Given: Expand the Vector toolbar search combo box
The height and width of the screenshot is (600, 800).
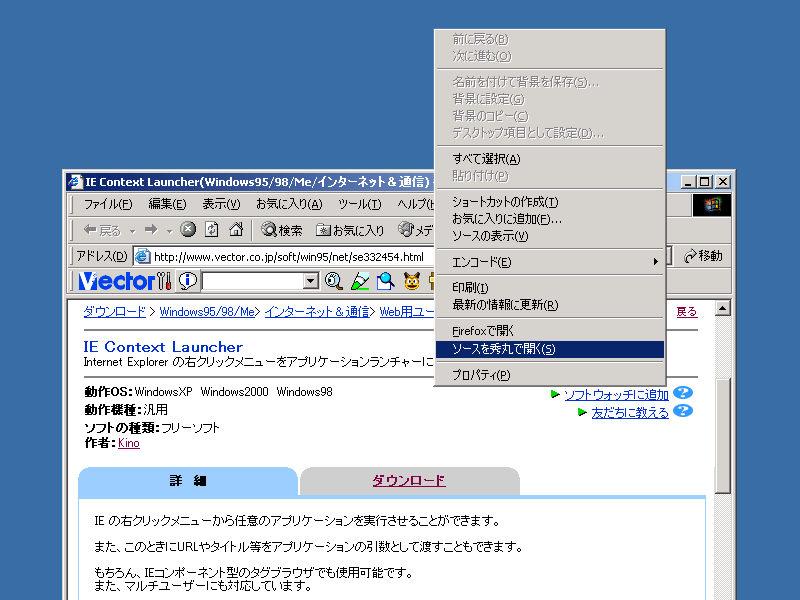Looking at the screenshot, I should tap(310, 281).
